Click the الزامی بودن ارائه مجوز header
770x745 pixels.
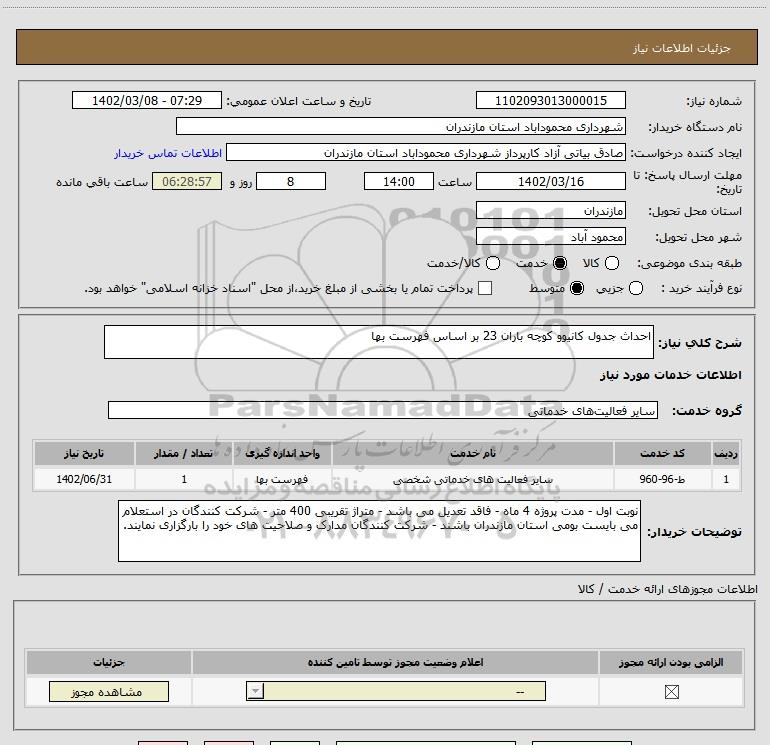pyautogui.click(x=671, y=662)
